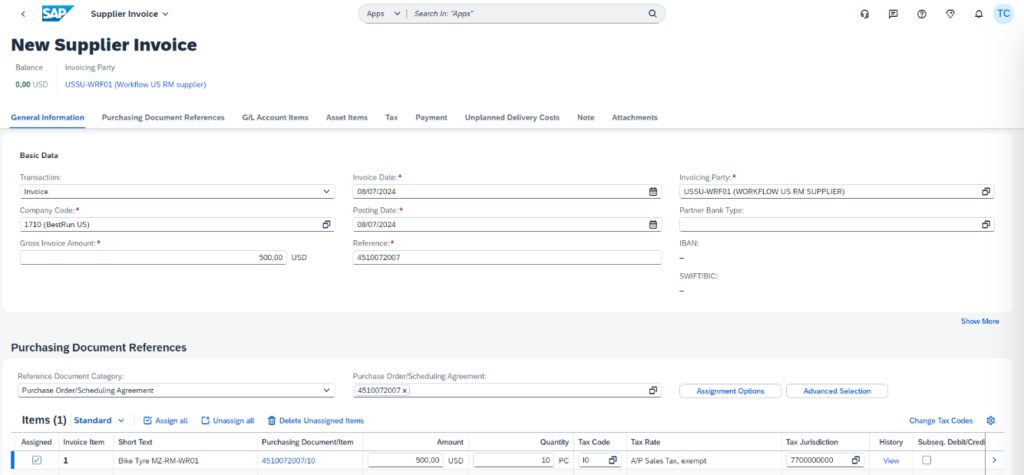Switch to the G/L Account Items tab
Image resolution: width=1024 pixels, height=475 pixels.
pyautogui.click(x=275, y=118)
